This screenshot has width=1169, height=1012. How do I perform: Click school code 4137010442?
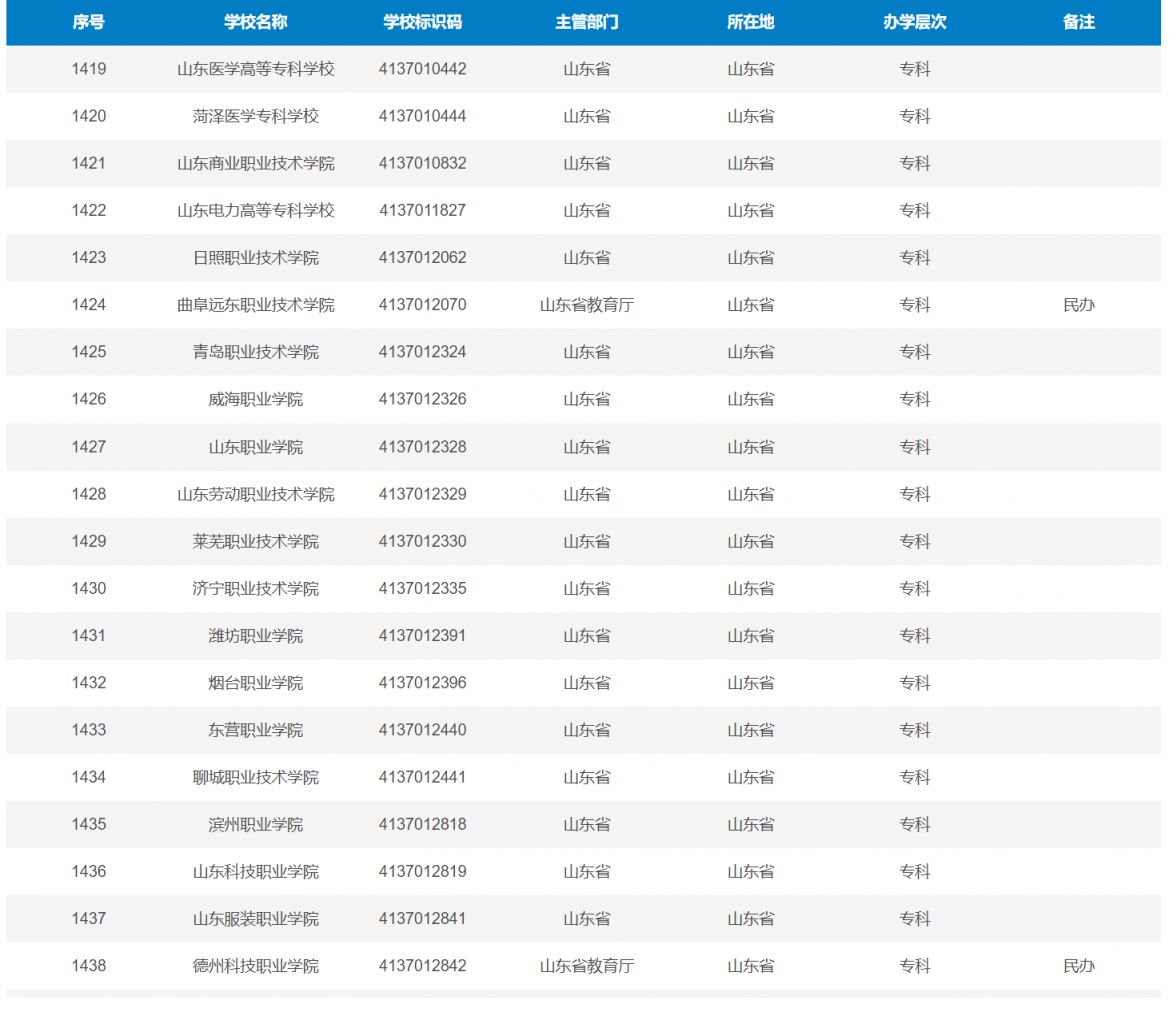coord(423,69)
